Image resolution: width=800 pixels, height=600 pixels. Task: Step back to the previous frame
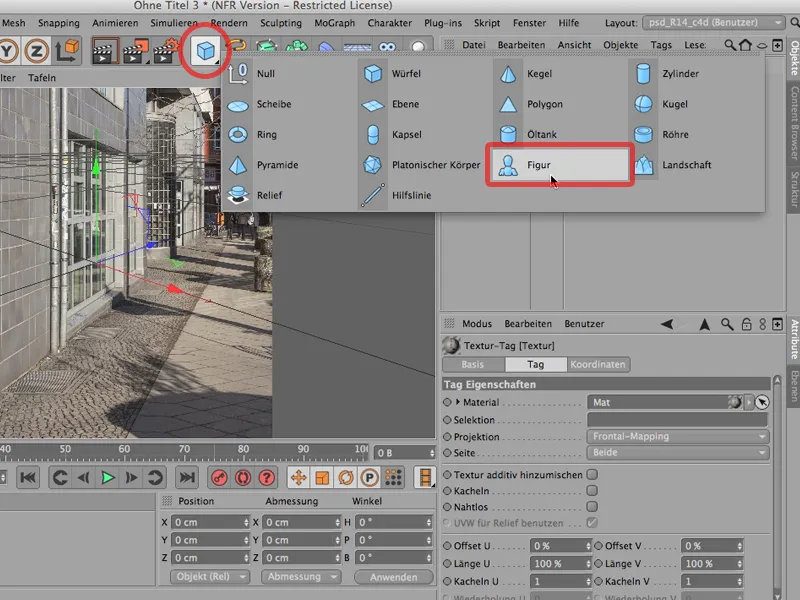click(x=84, y=478)
